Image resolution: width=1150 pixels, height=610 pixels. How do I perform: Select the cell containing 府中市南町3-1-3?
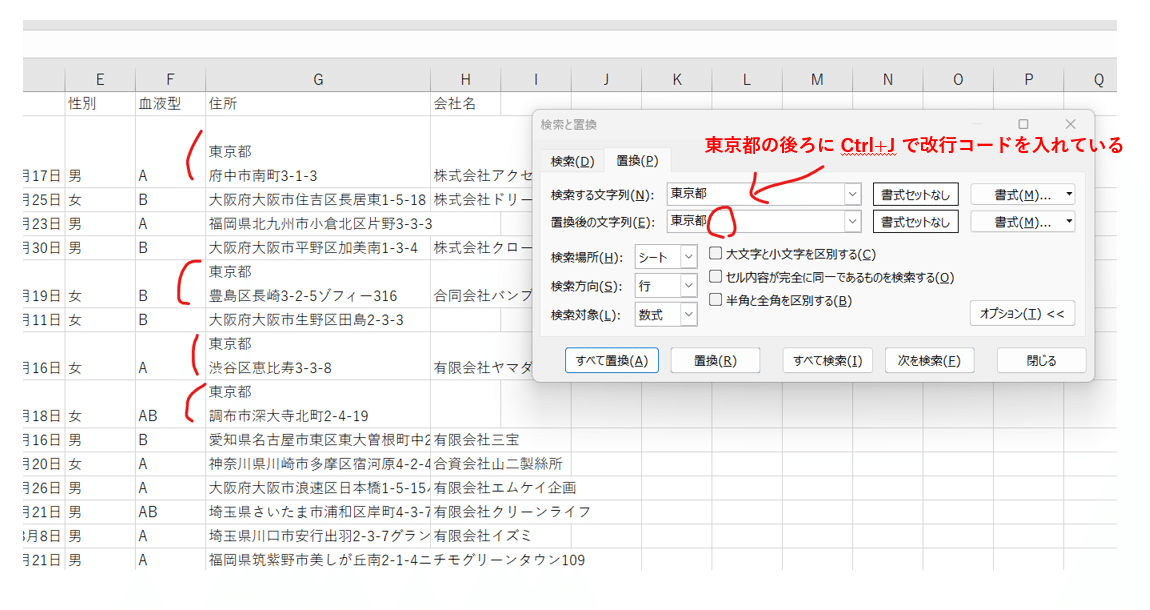click(x=318, y=152)
